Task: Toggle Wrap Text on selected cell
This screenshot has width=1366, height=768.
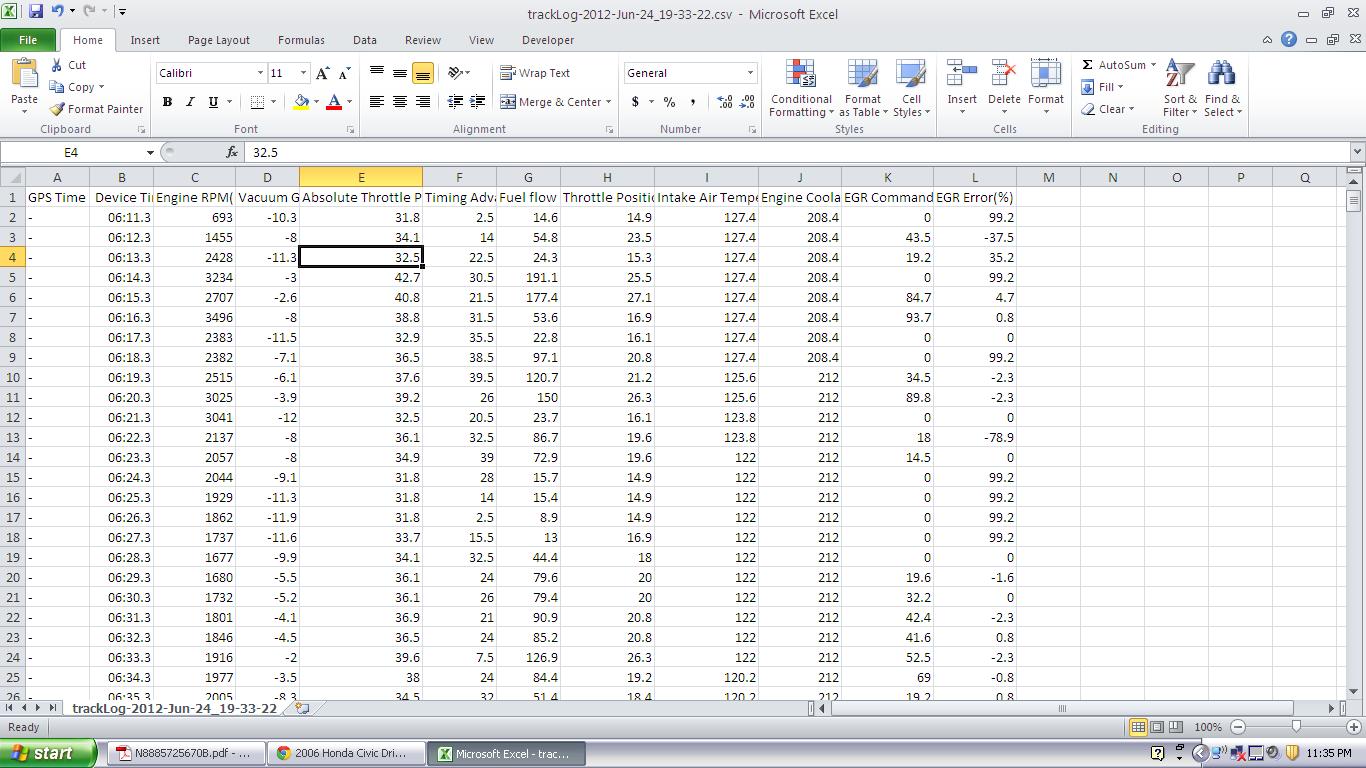Action: (x=535, y=73)
